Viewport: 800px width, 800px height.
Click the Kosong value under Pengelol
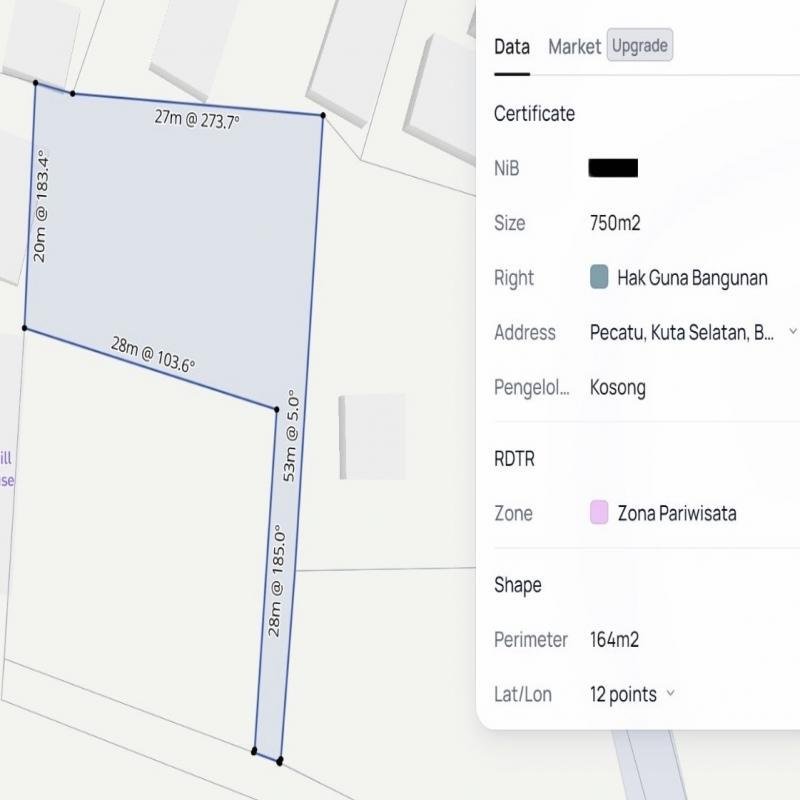click(x=617, y=388)
